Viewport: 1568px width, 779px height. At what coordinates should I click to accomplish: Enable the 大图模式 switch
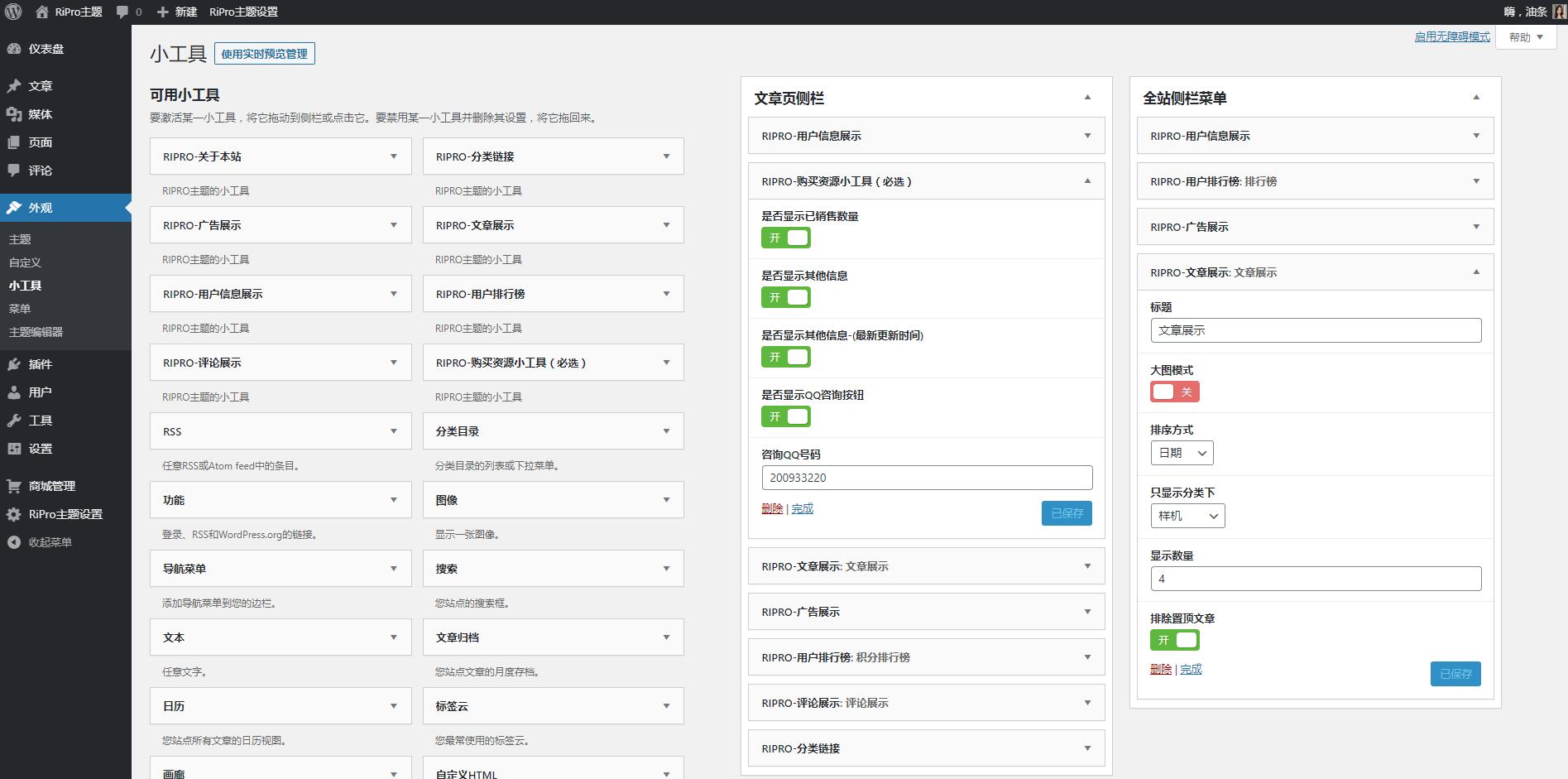tap(1175, 392)
